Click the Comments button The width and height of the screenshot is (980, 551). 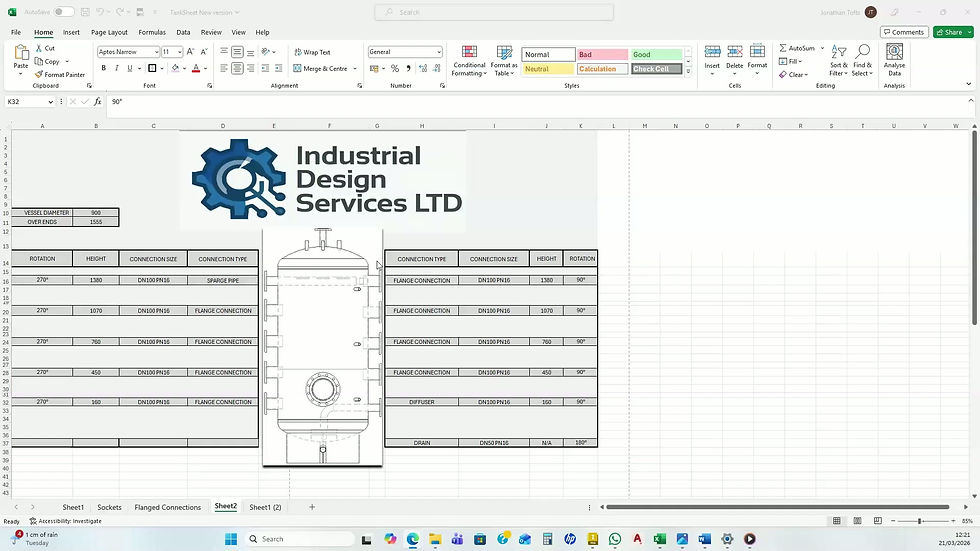coord(904,32)
